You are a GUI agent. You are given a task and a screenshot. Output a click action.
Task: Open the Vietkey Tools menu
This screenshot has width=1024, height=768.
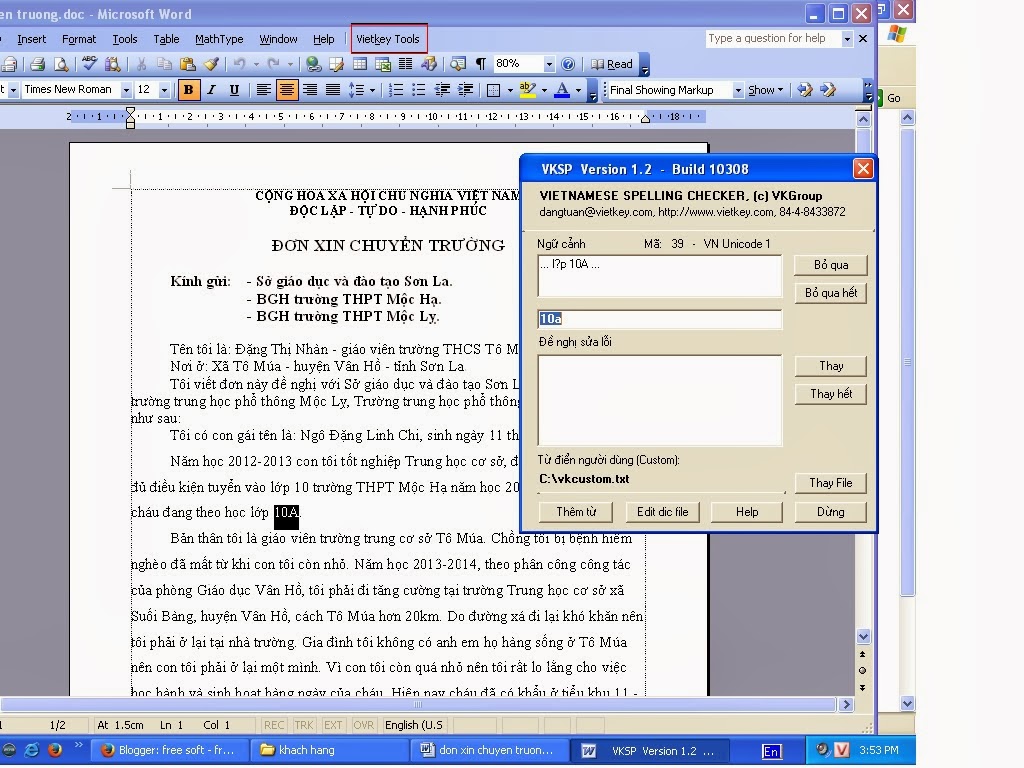[x=388, y=39]
